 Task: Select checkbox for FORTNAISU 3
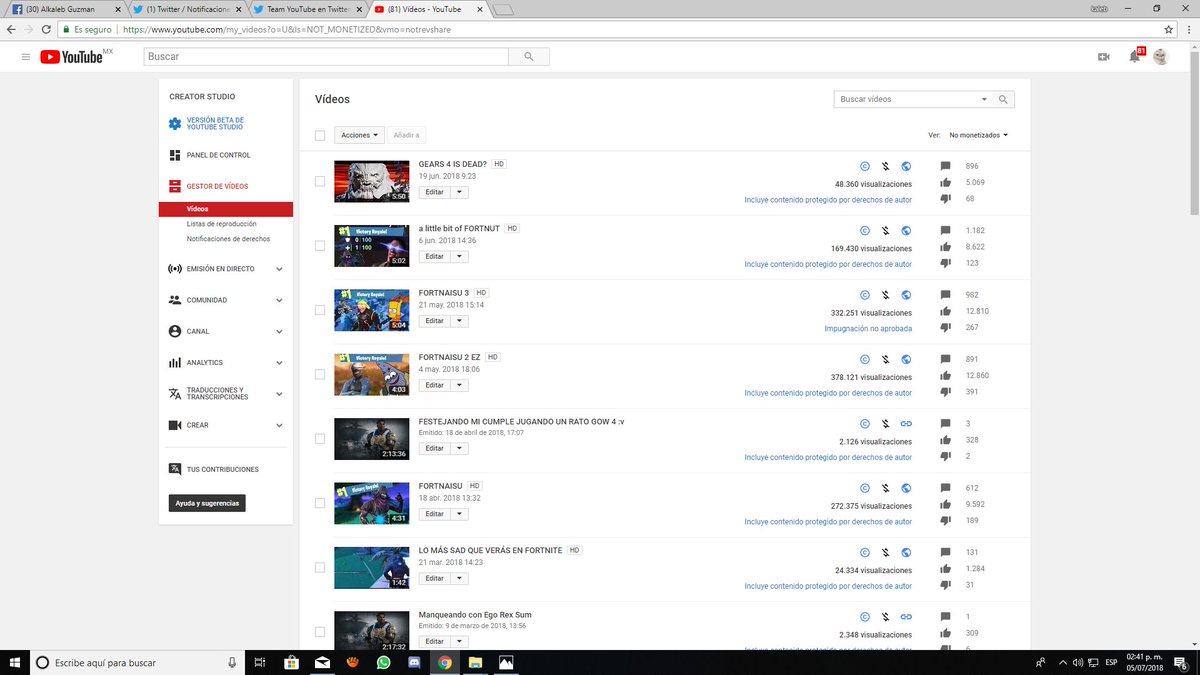320,310
